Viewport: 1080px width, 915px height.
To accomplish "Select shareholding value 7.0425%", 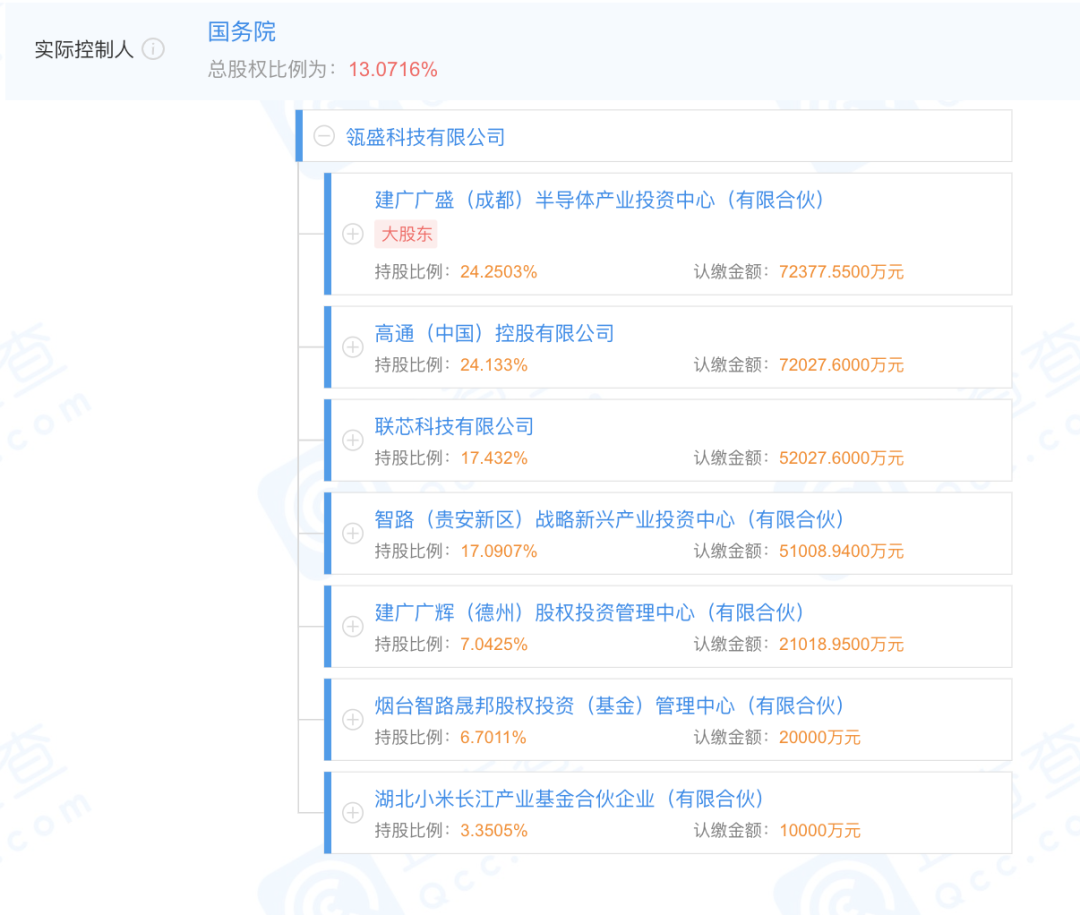I will (494, 644).
